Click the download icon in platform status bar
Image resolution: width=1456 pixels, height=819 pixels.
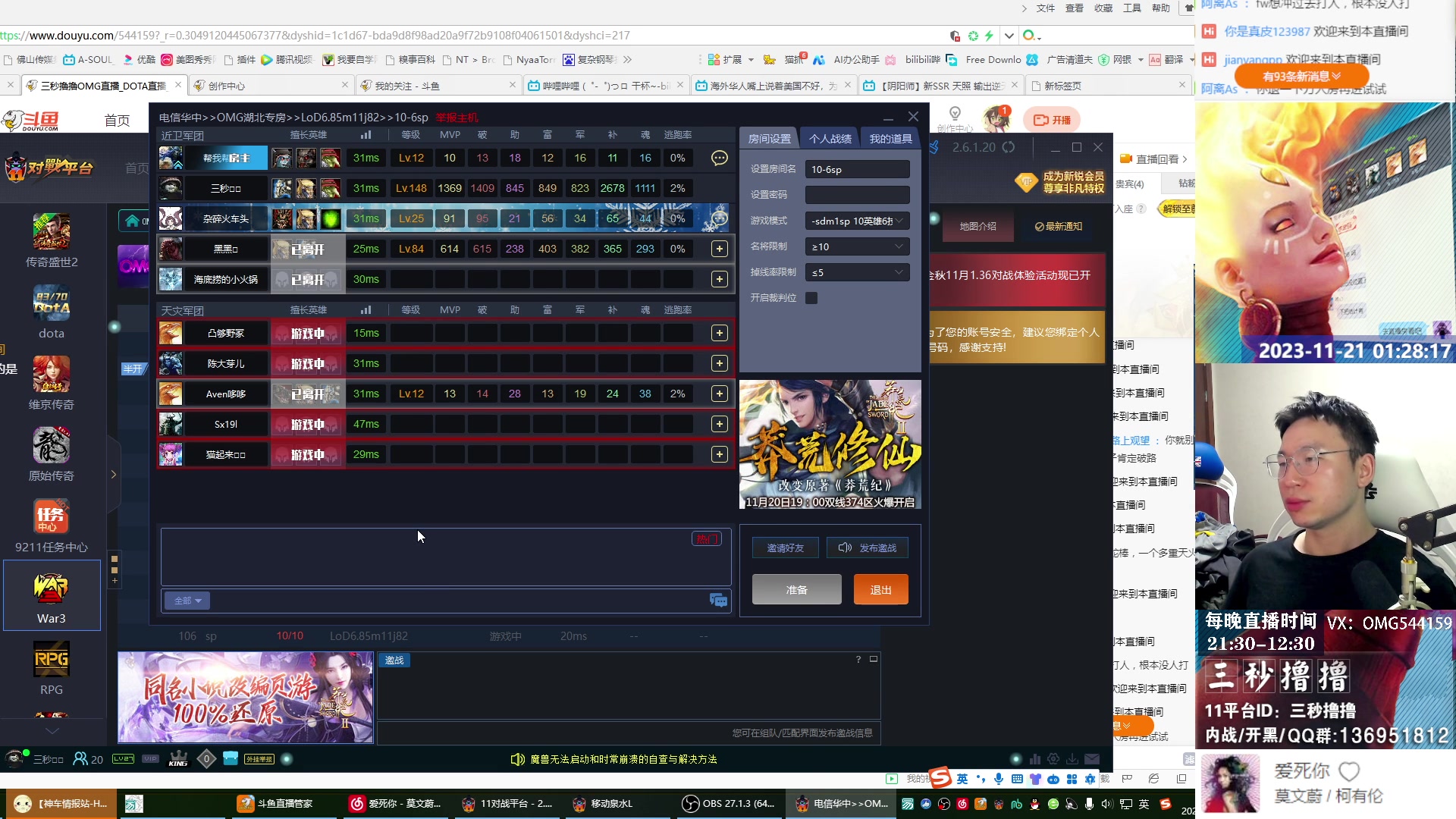(1072, 759)
